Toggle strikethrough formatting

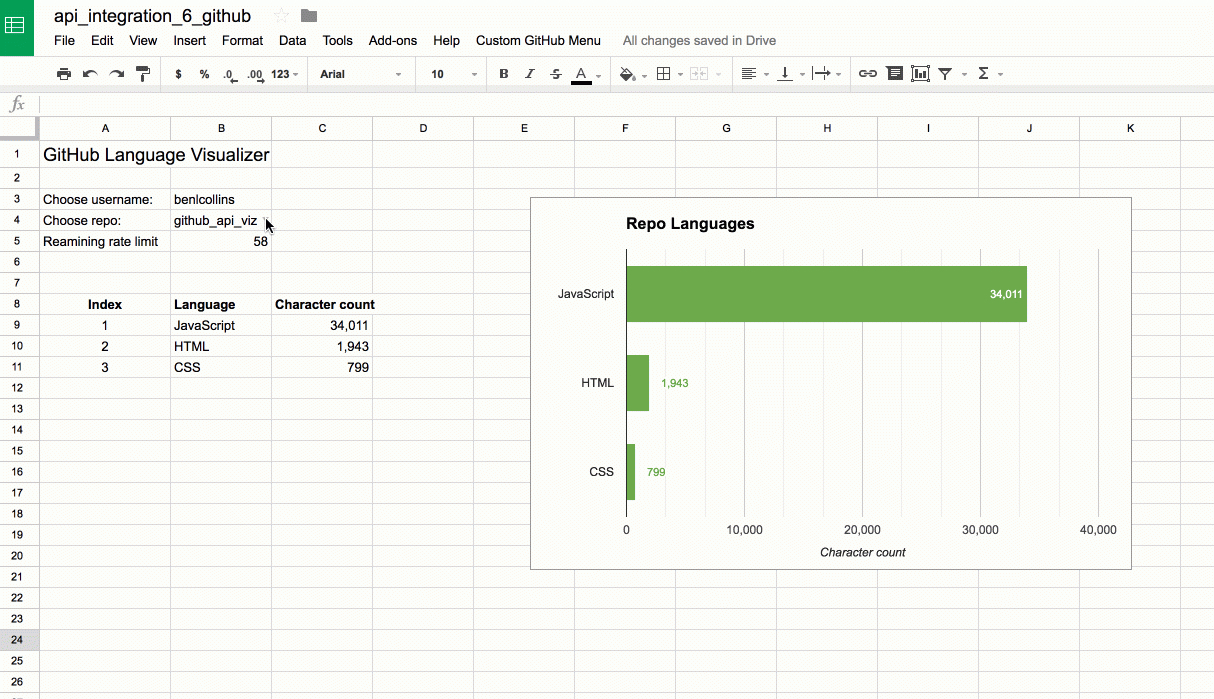tap(555, 73)
